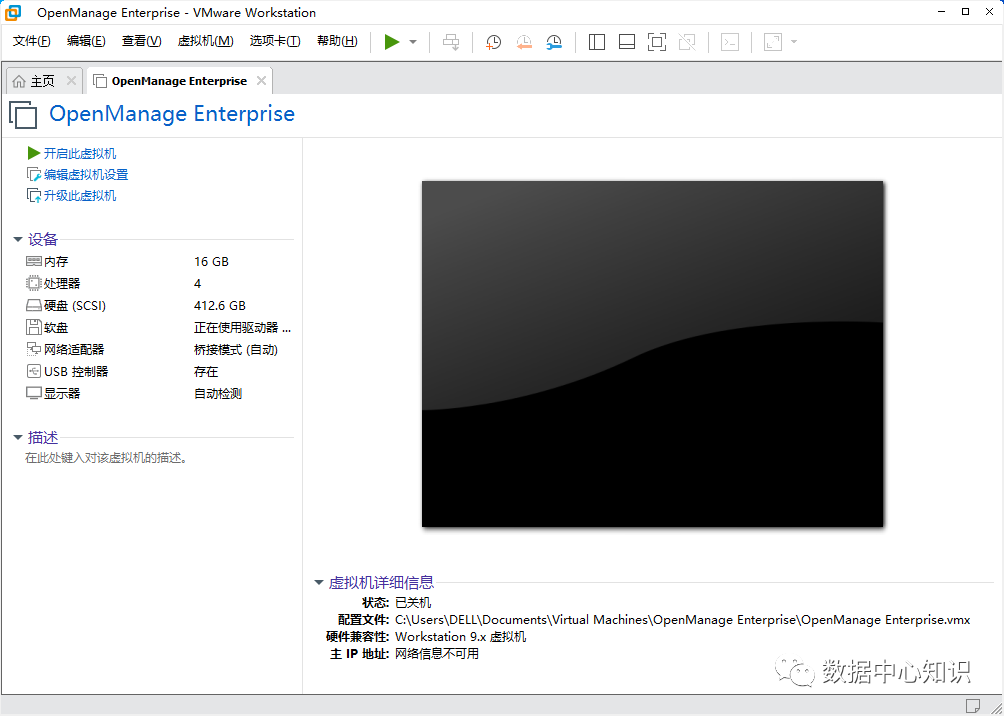
Task: Open the stretch display dropdown arrow
Action: coord(794,42)
